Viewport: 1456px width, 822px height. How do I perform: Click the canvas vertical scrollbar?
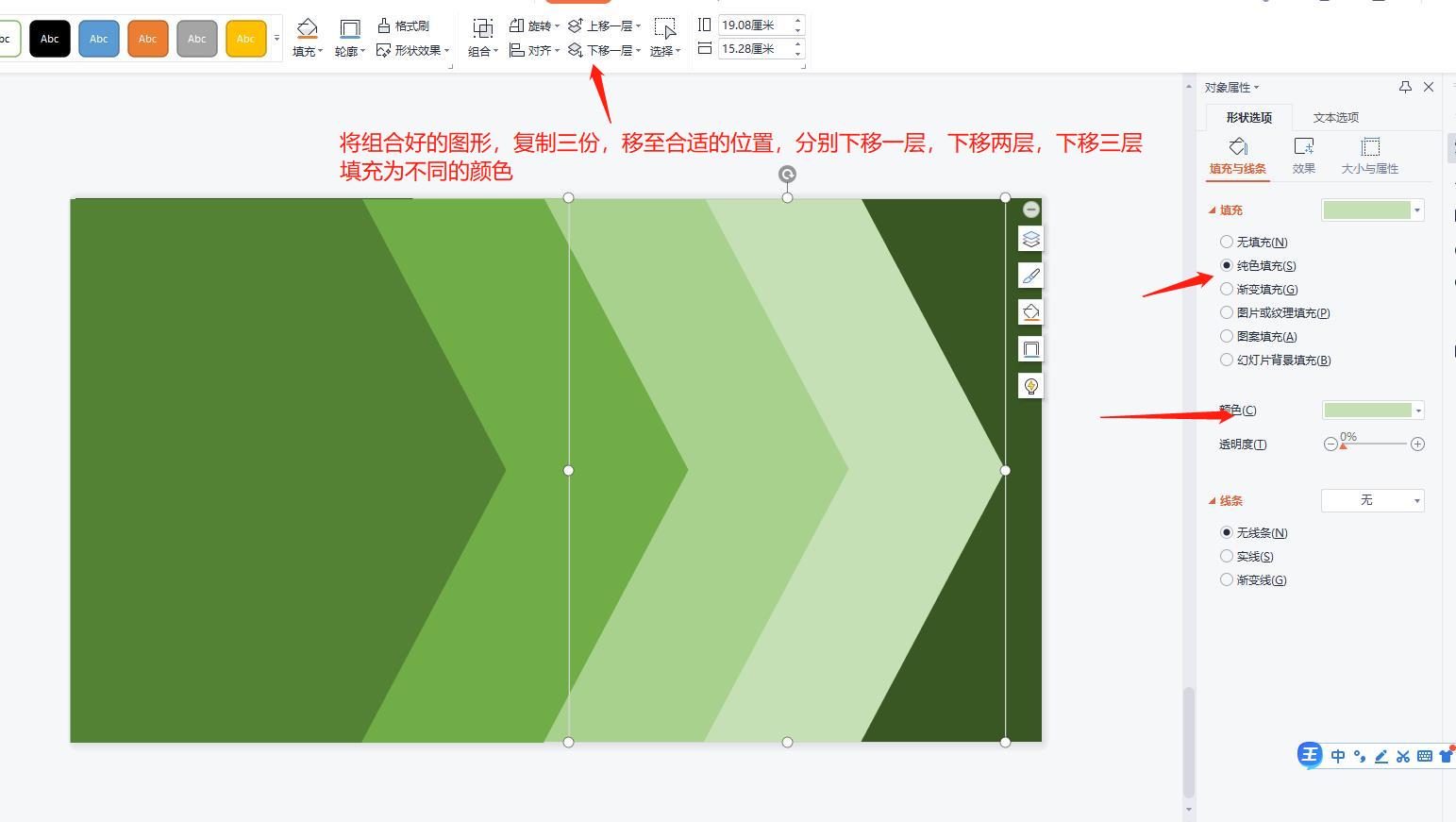(x=1189, y=743)
